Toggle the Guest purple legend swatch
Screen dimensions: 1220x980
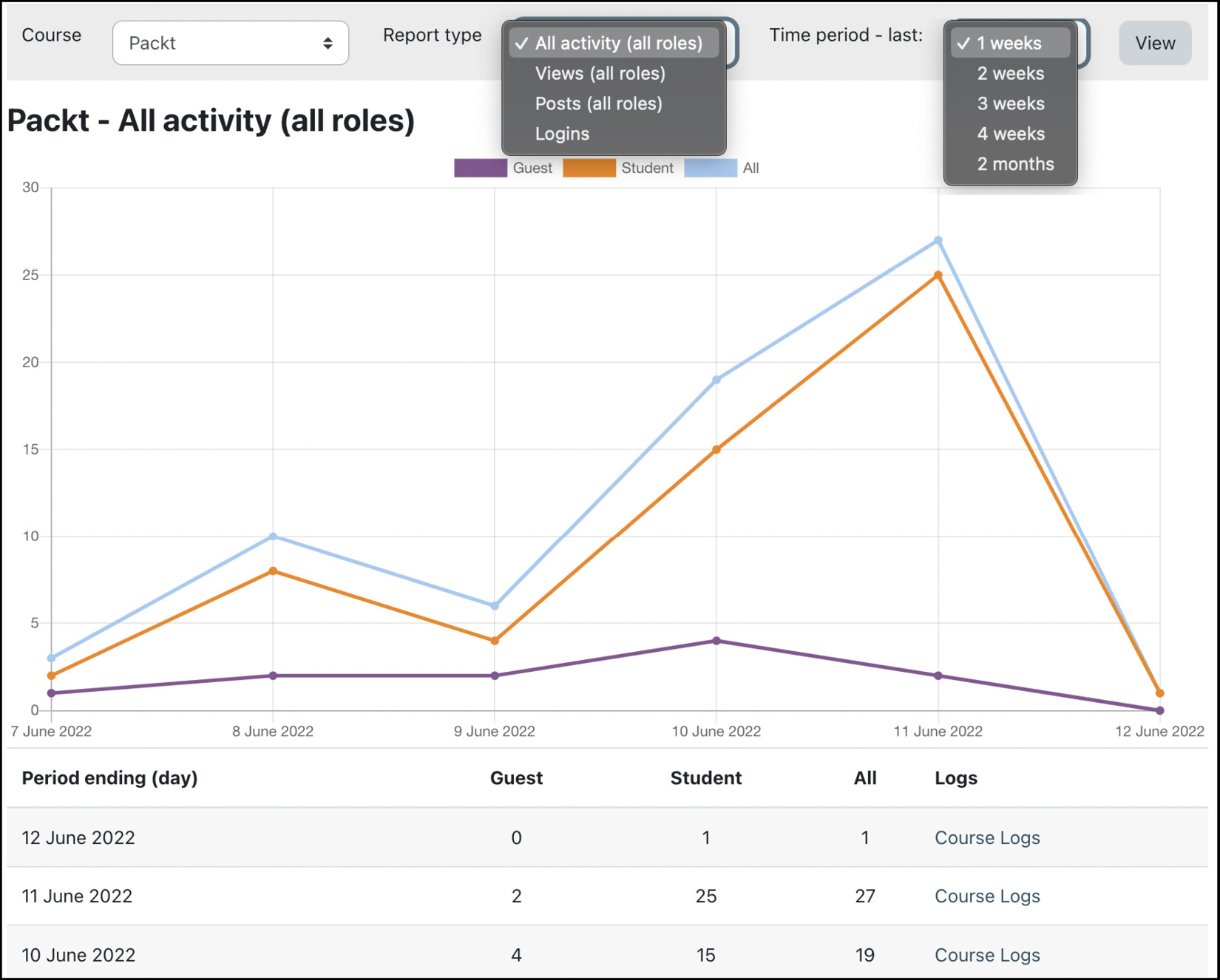[x=481, y=168]
